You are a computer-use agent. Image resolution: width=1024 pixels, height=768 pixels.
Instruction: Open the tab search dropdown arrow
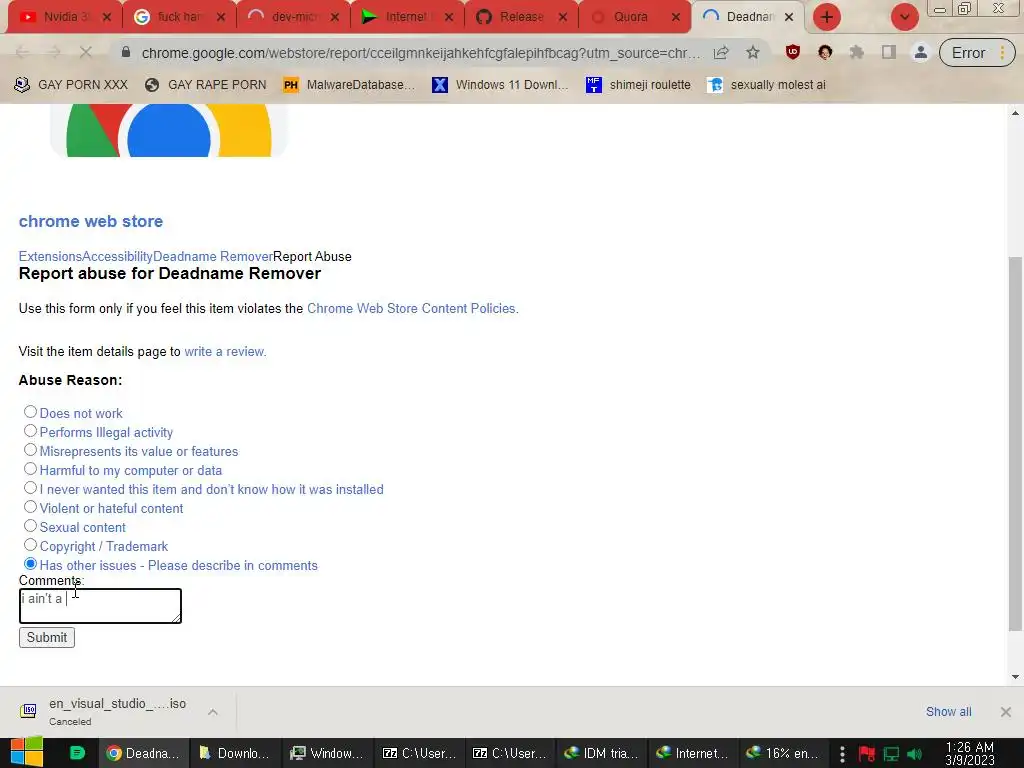904,17
